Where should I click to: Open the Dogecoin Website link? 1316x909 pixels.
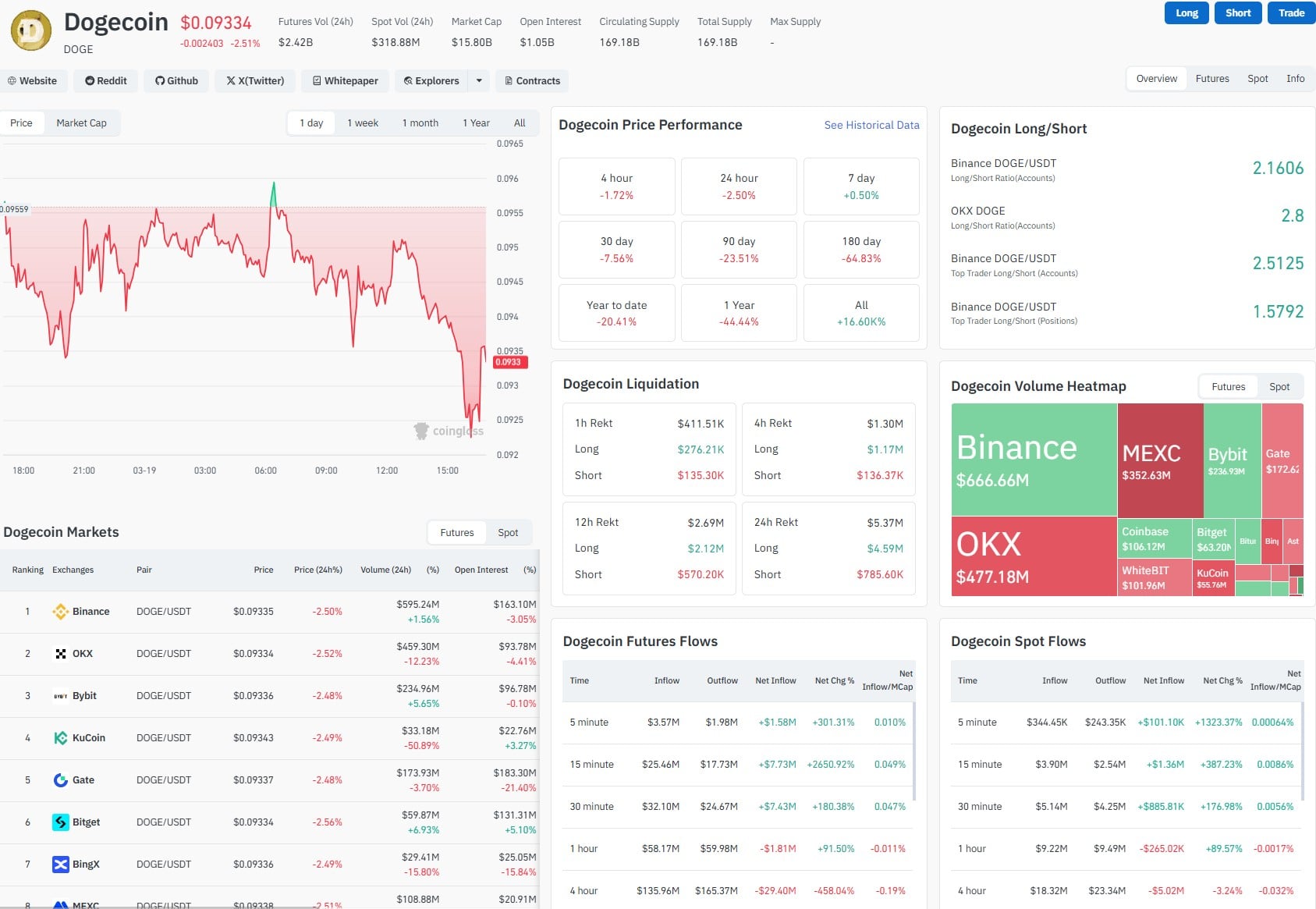coord(34,80)
